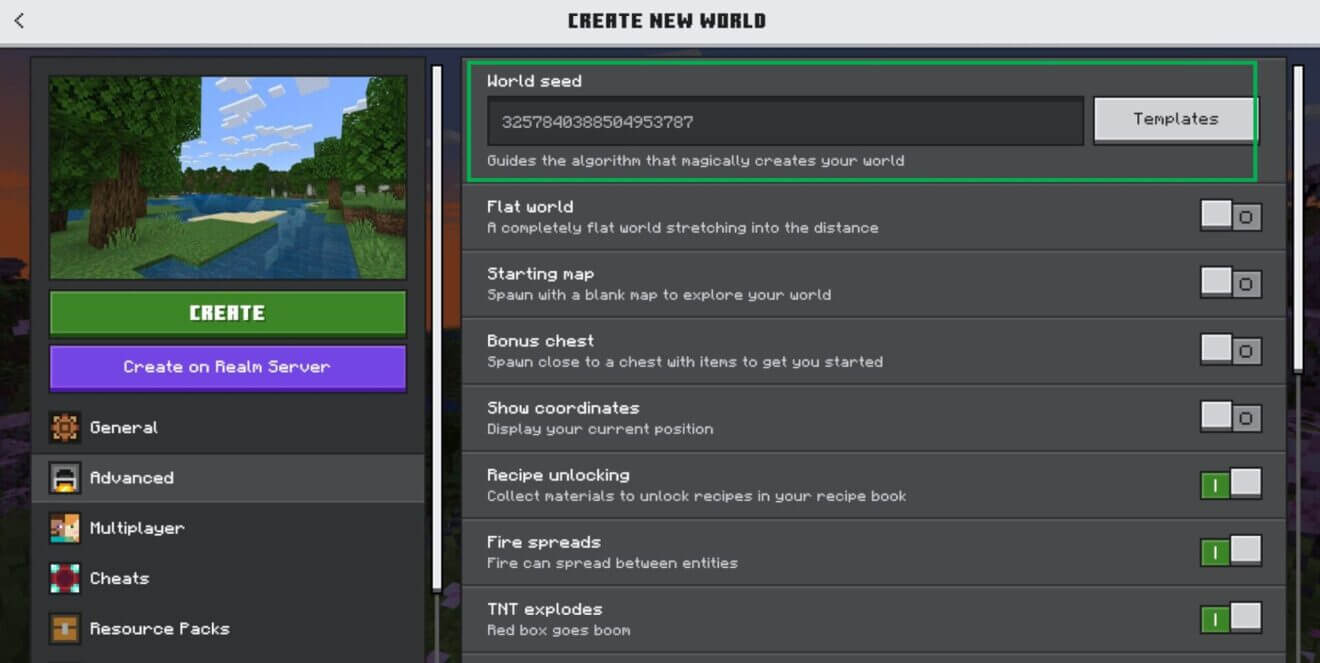Click 'Red box goes boom' description

[558, 630]
